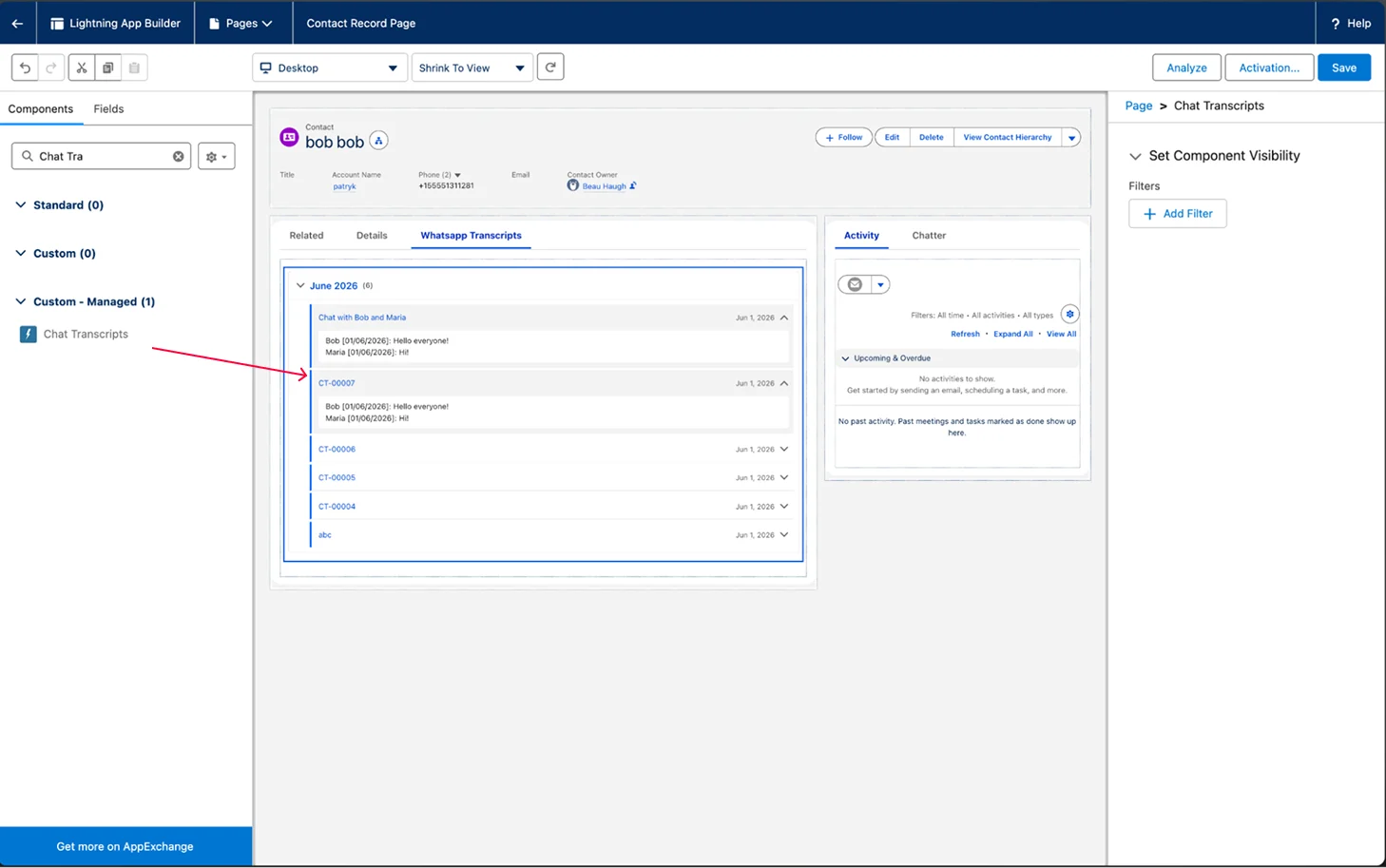Copy the selected component
The image size is (1386, 868).
tap(107, 68)
